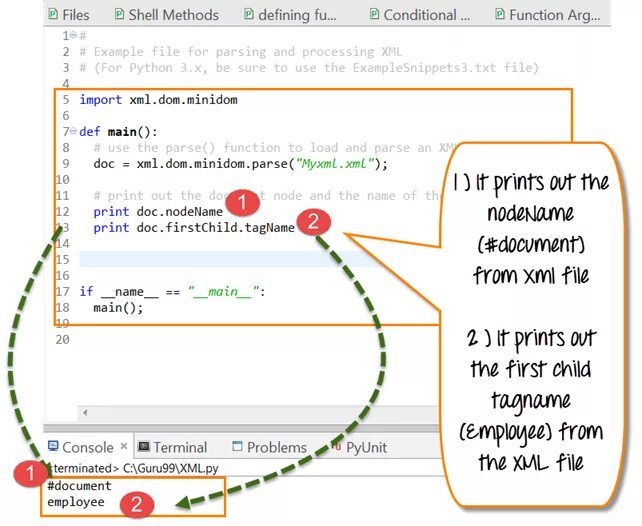The width and height of the screenshot is (642, 526).
Task: Click the Console monitor icon
Action: point(53,446)
